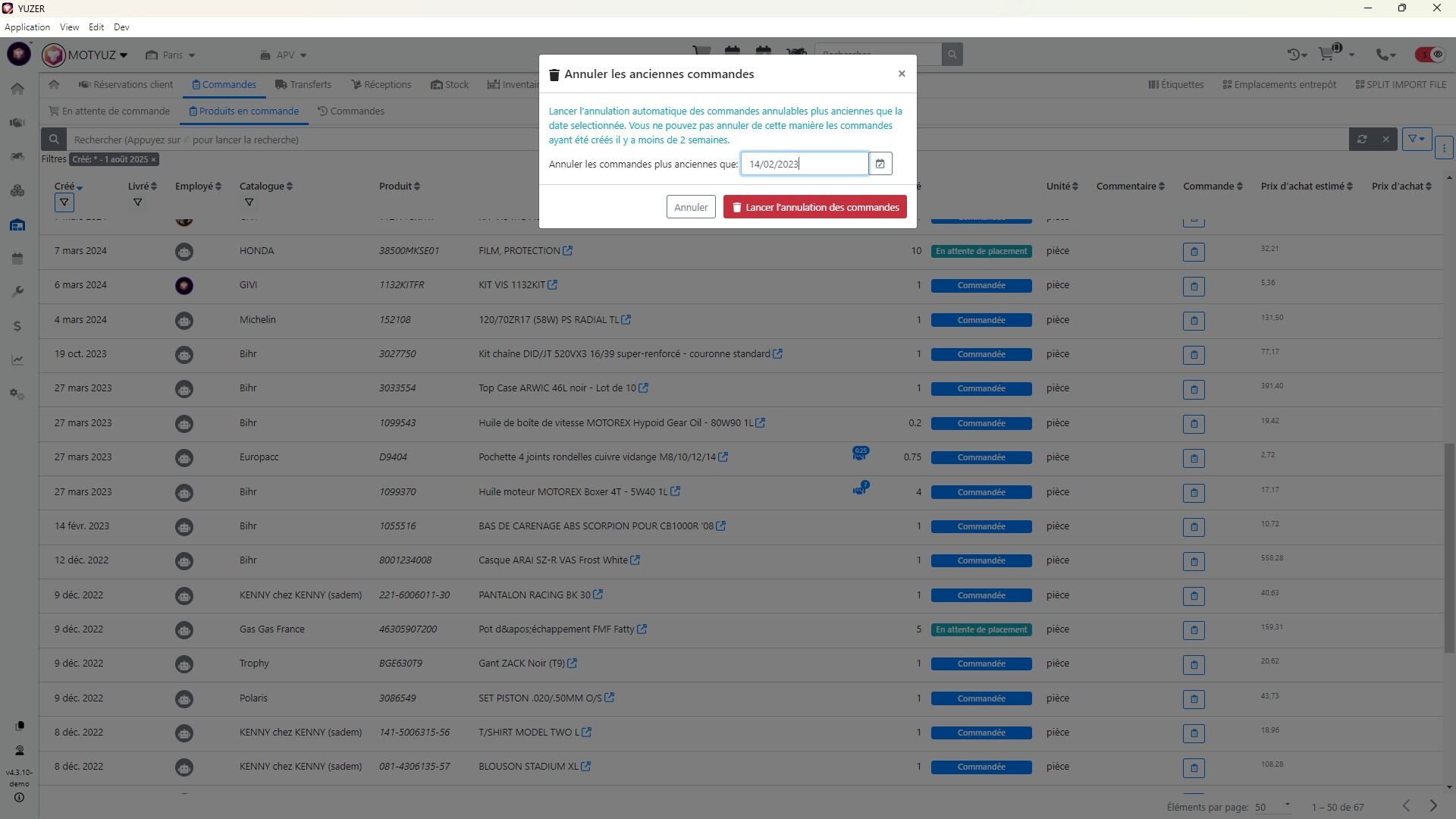Switch to the Commandes history sub-tab
This screenshot has height=819, width=1456.
pyautogui.click(x=350, y=111)
